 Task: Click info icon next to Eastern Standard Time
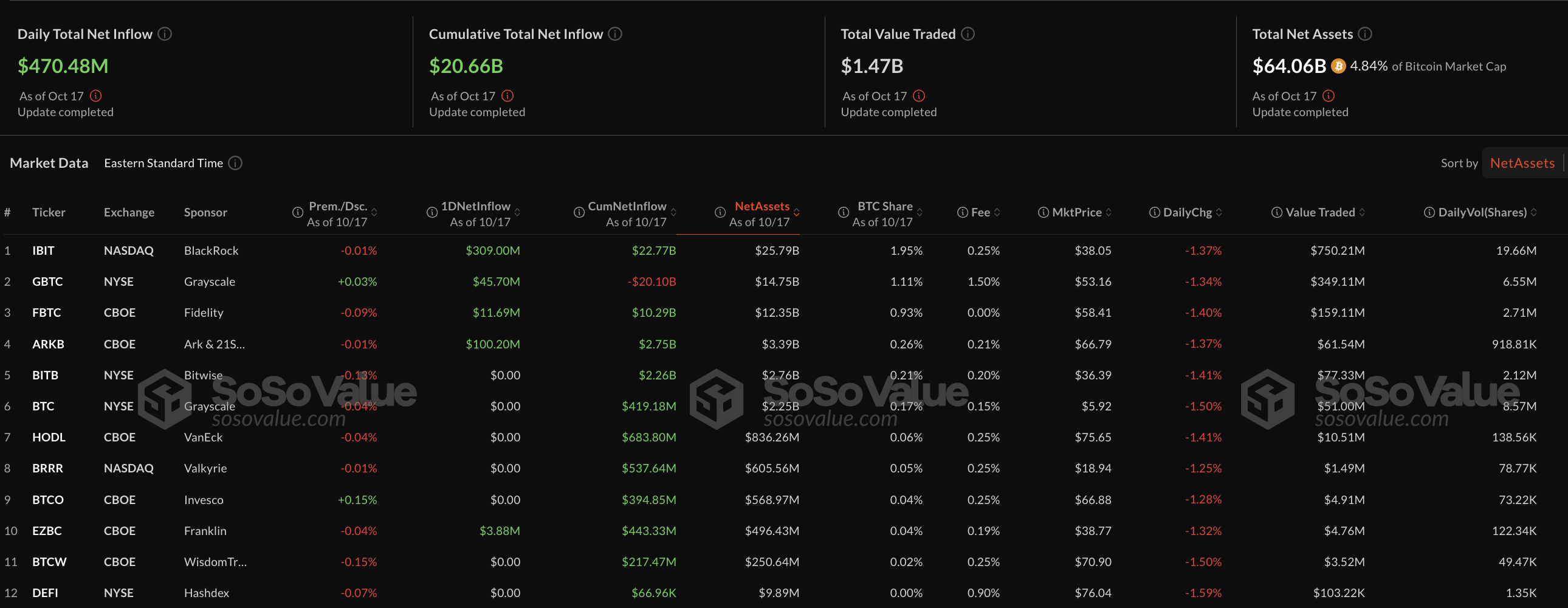235,164
